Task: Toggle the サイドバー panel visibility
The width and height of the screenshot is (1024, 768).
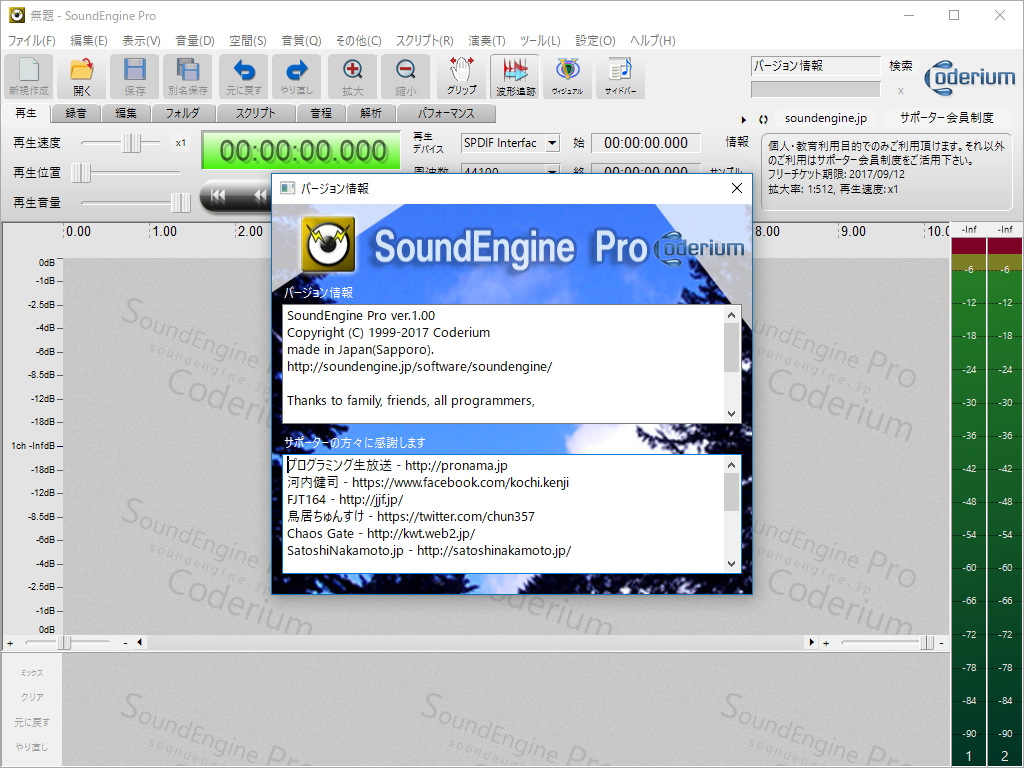Action: [x=620, y=76]
